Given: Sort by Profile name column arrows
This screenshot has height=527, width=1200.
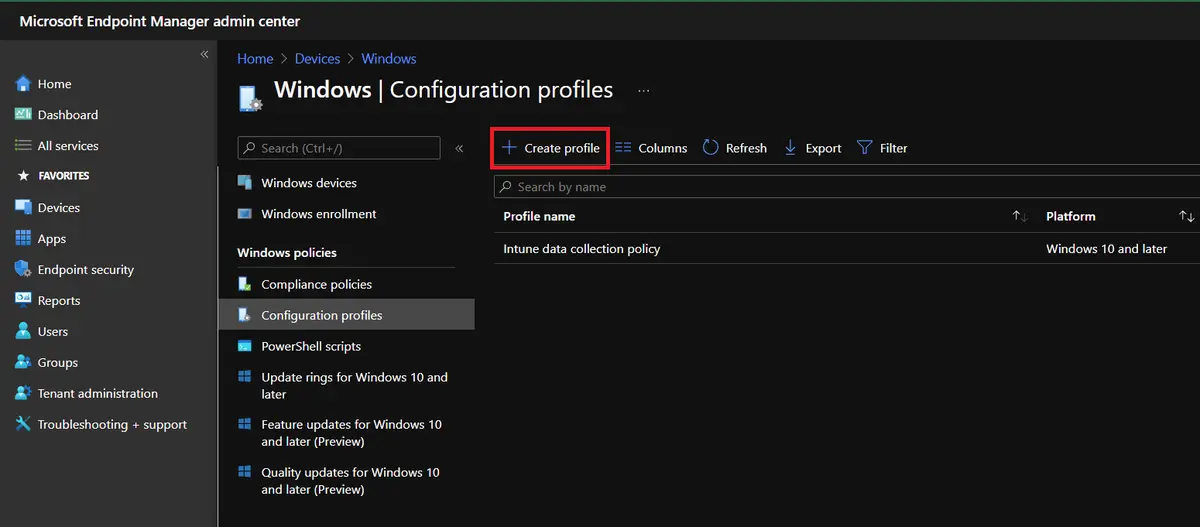Looking at the screenshot, I should (x=1019, y=216).
